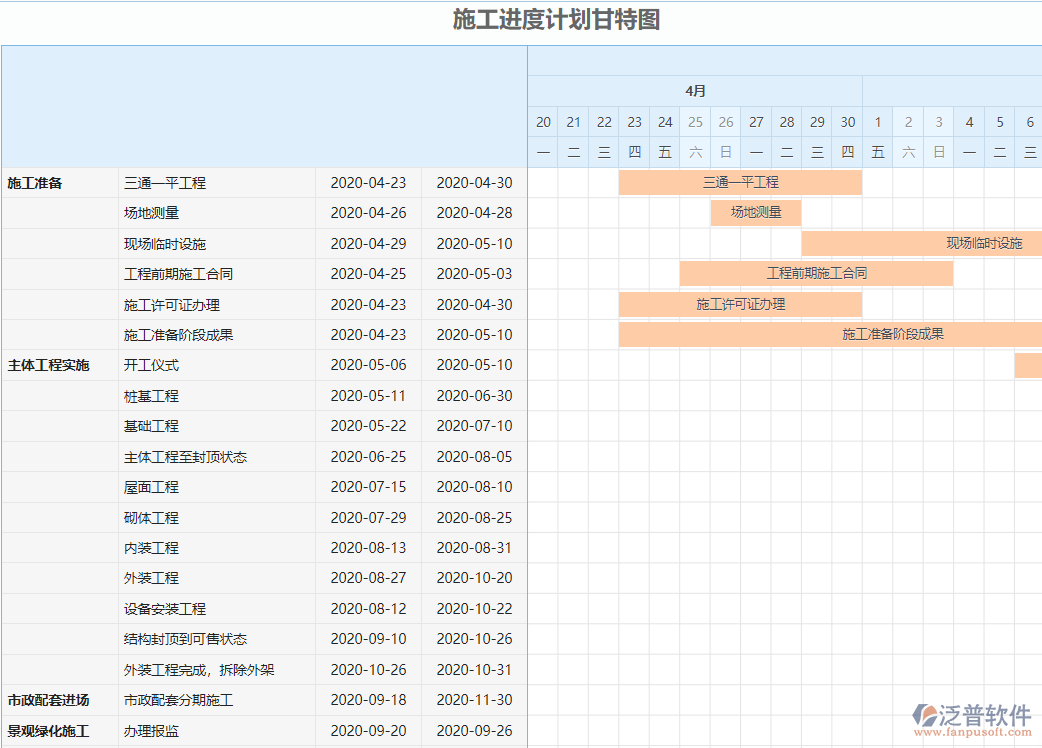
Task: Click the 泛普软件 logo icon
Action: click(x=923, y=714)
